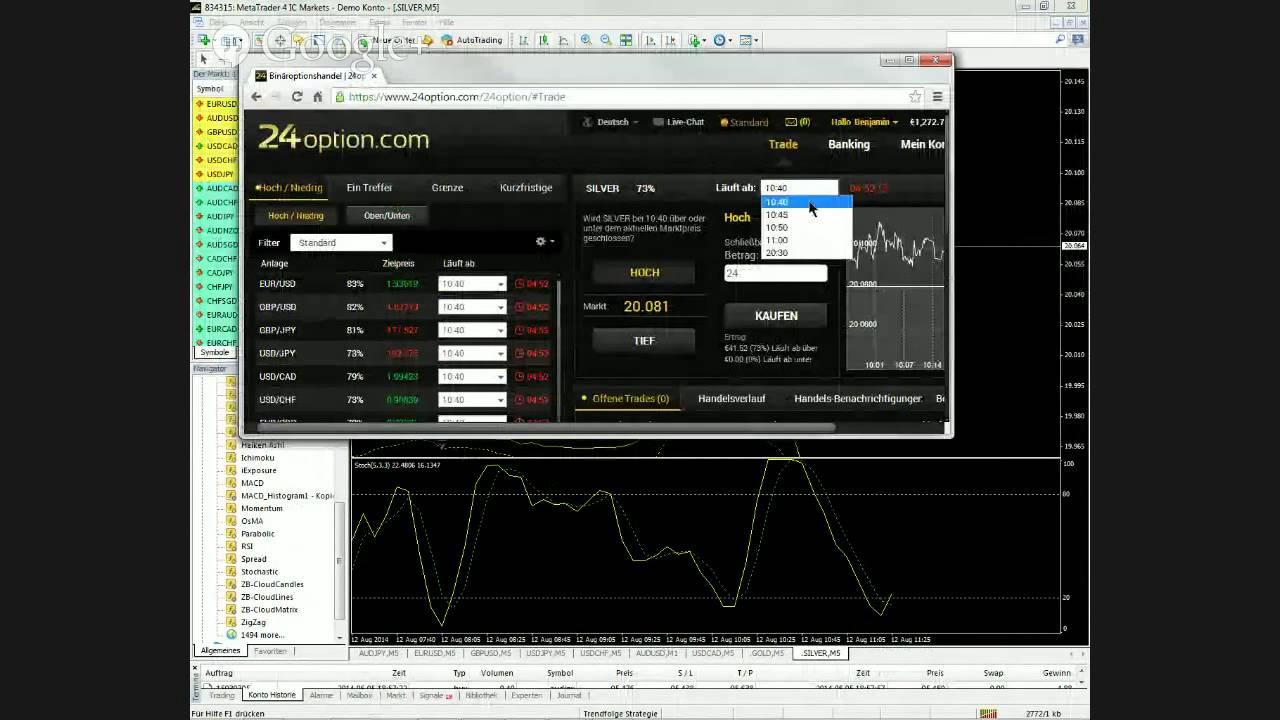Open the Trade section

783,144
